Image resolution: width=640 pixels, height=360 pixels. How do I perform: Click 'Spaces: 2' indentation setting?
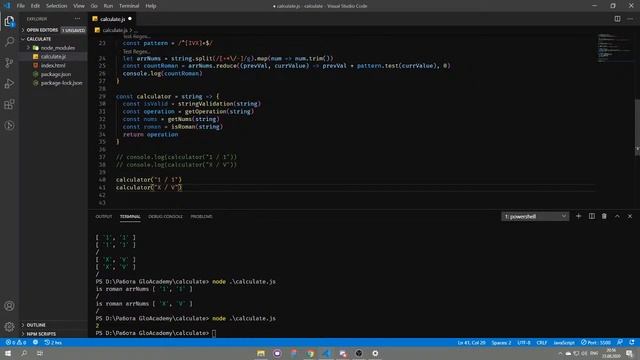pyautogui.click(x=501, y=342)
